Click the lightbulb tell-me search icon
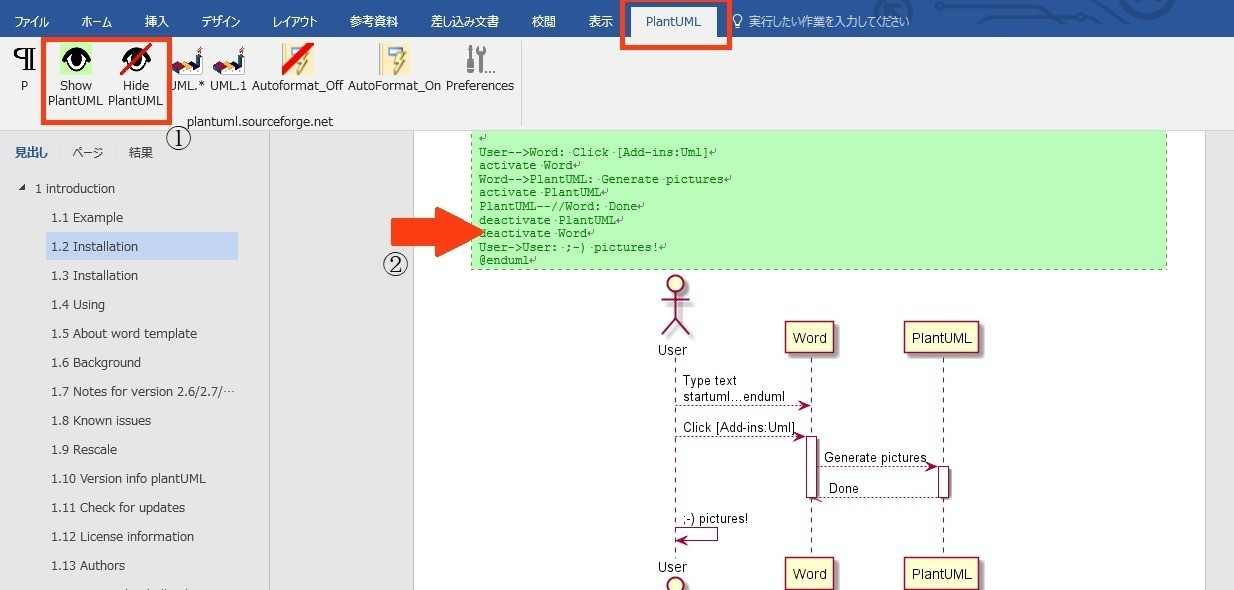The image size is (1234, 590). pyautogui.click(x=738, y=21)
